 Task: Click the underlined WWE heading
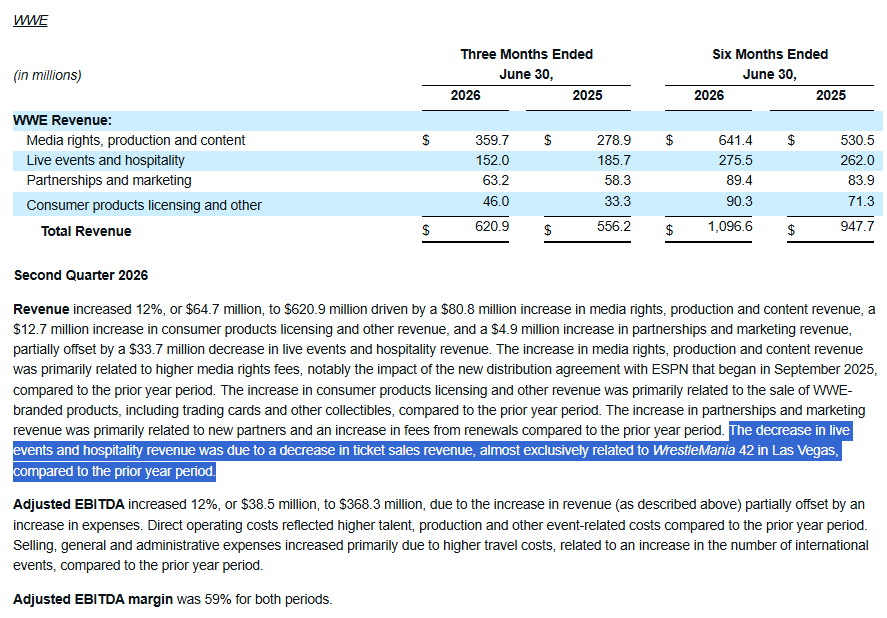pos(31,20)
